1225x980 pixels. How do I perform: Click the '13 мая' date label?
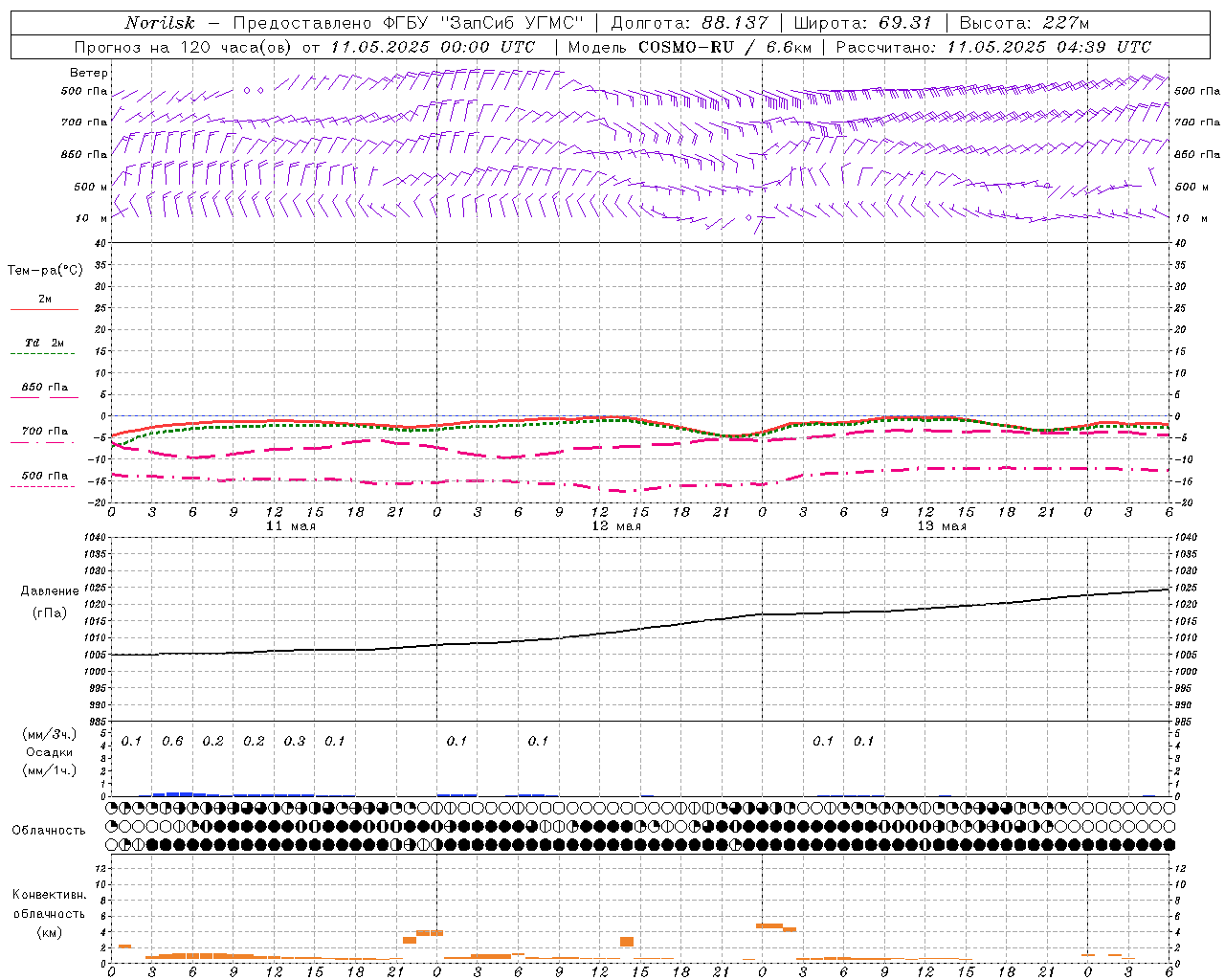(942, 526)
